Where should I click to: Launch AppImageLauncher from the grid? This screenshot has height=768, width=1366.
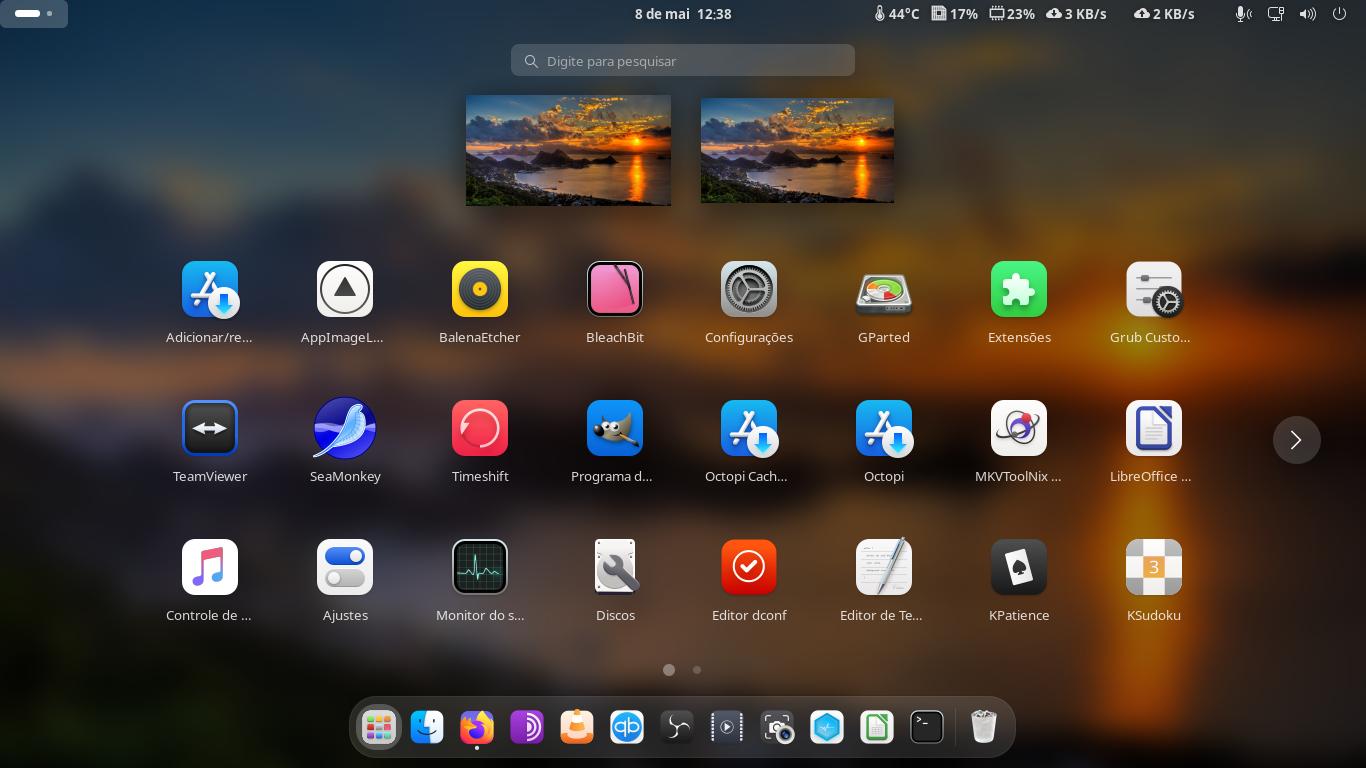tap(345, 289)
